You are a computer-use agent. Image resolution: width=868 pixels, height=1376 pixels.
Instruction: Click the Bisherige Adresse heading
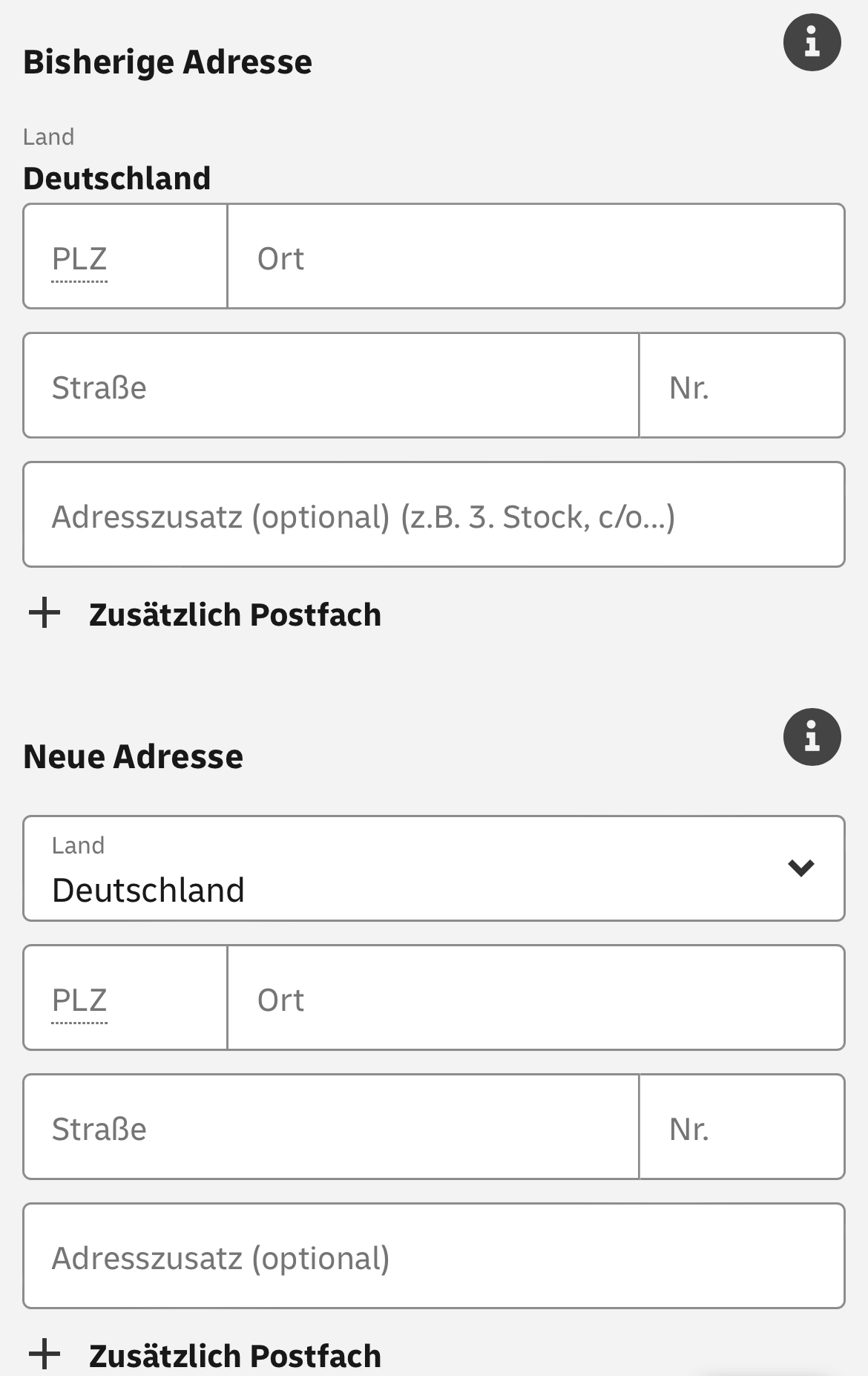168,62
